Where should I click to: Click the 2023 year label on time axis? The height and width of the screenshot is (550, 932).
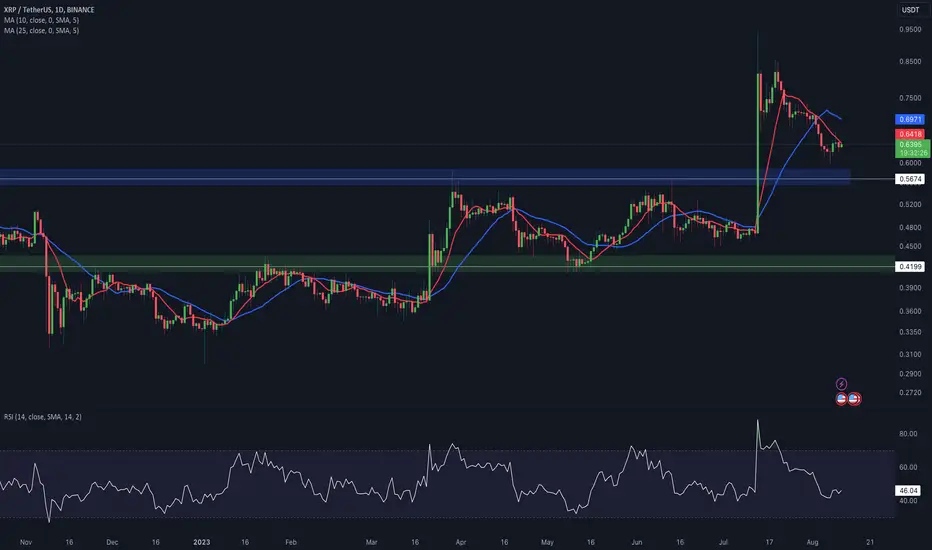tap(201, 542)
